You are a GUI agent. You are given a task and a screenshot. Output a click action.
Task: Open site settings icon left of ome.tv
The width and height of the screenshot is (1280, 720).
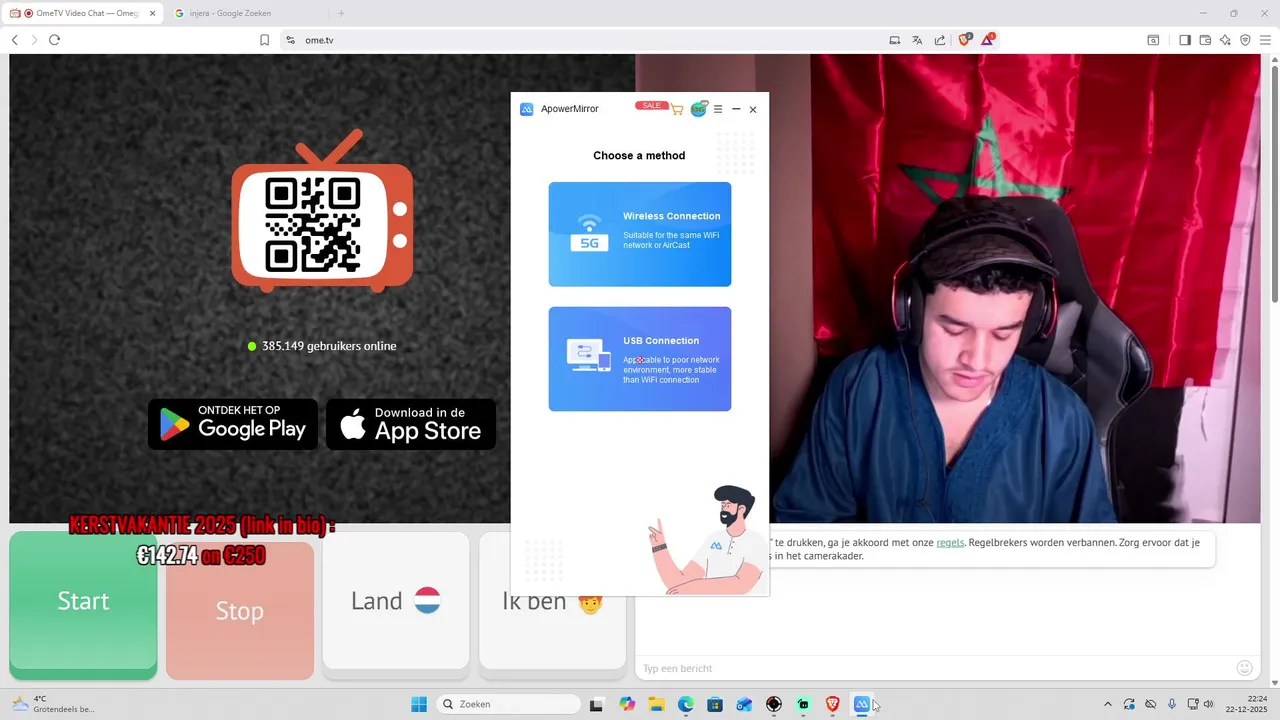[x=291, y=40]
